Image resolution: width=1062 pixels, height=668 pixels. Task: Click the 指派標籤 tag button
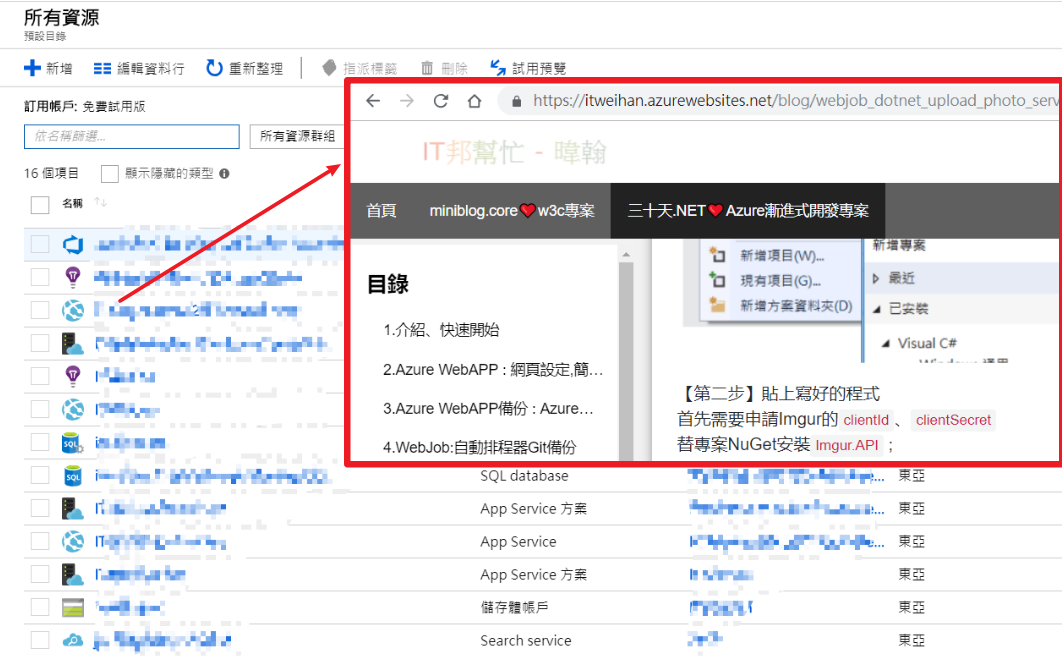[360, 68]
